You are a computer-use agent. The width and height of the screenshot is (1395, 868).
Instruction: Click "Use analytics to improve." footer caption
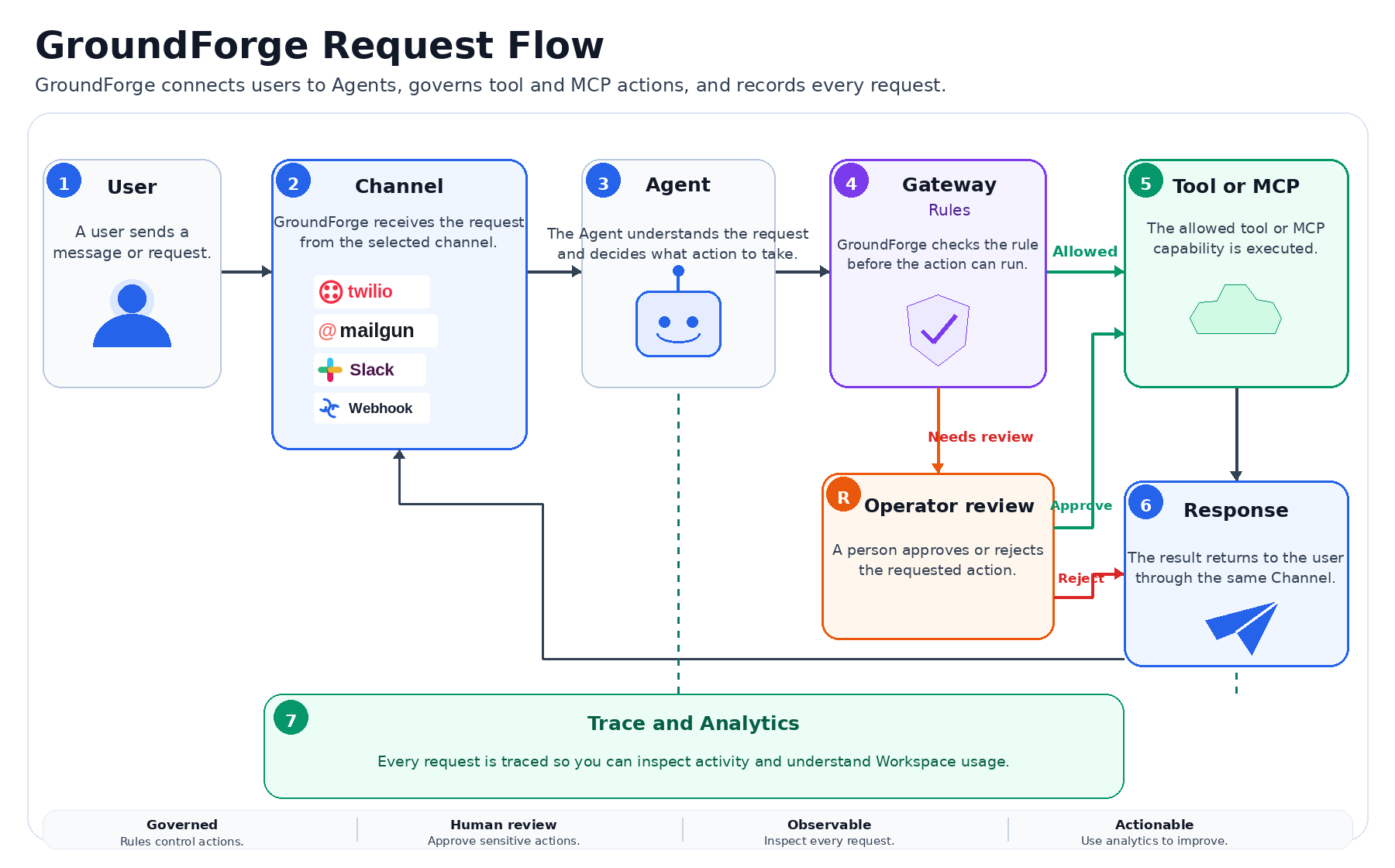tap(1155, 841)
